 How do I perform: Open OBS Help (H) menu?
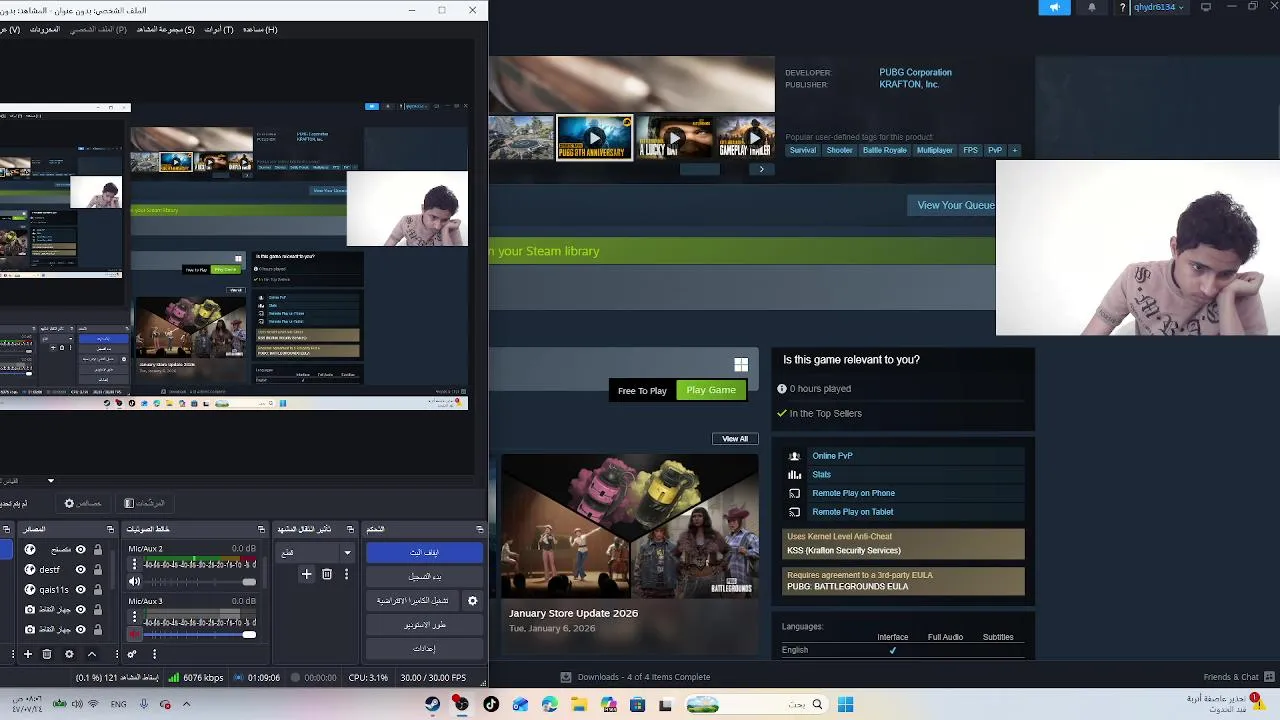[x=259, y=29]
